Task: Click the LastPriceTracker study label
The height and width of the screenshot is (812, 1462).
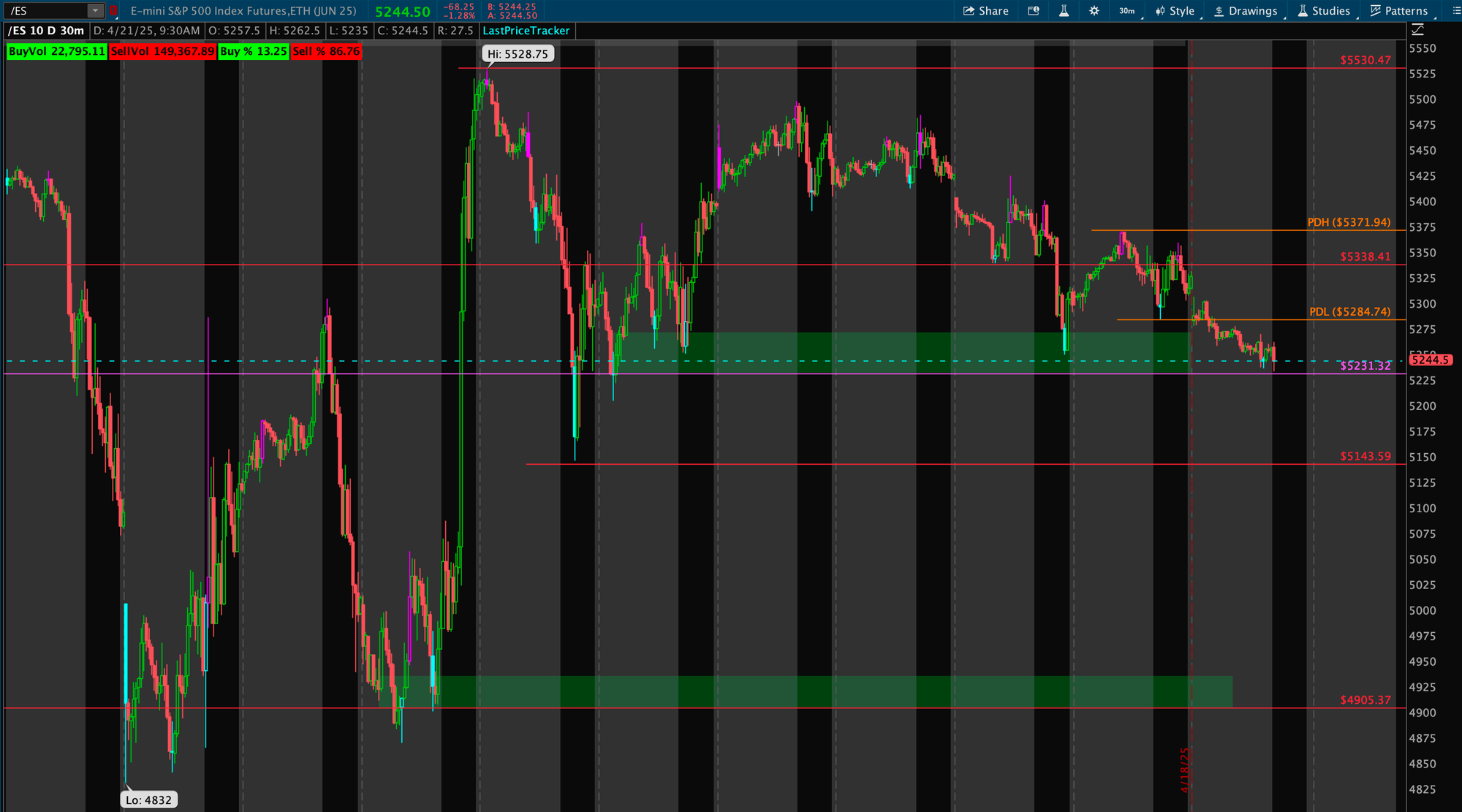Action: (526, 31)
